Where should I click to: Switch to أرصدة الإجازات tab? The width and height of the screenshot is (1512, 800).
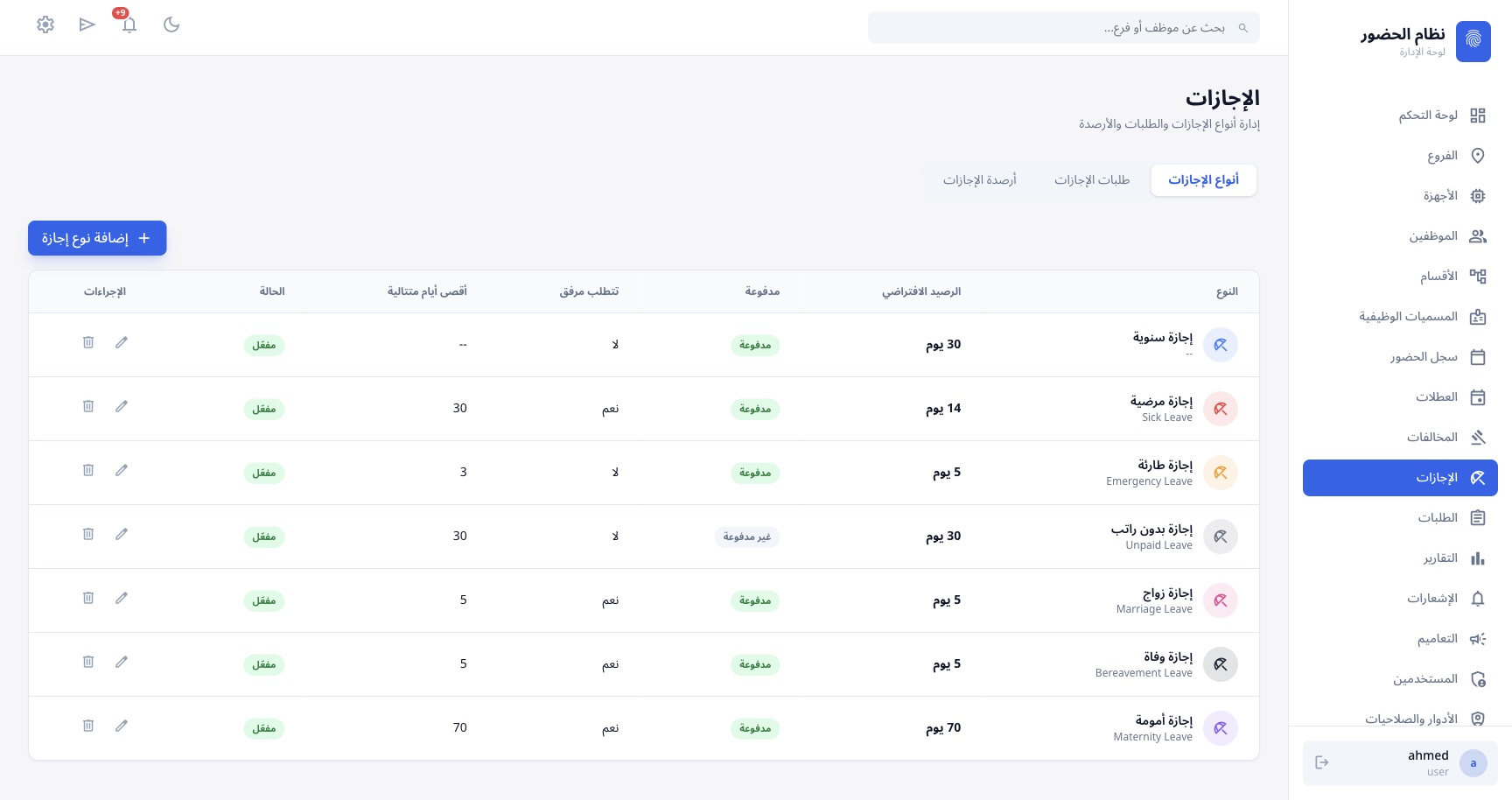(979, 180)
